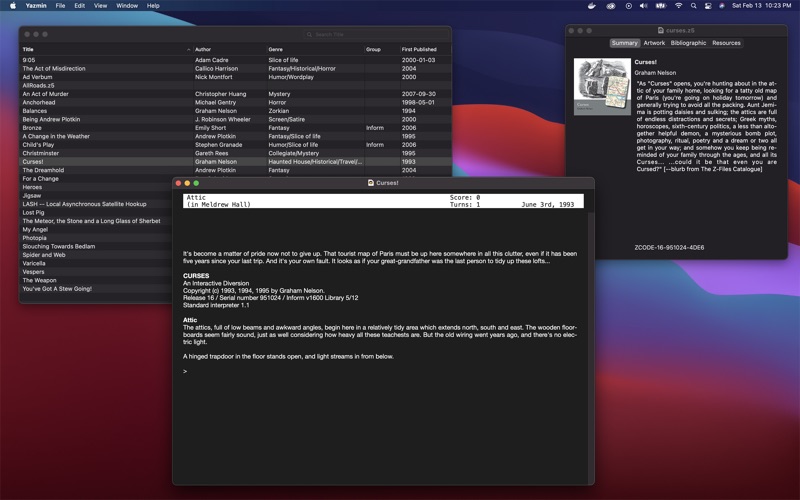Open the Apple menu
The image size is (800, 500).
pyautogui.click(x=13, y=6)
